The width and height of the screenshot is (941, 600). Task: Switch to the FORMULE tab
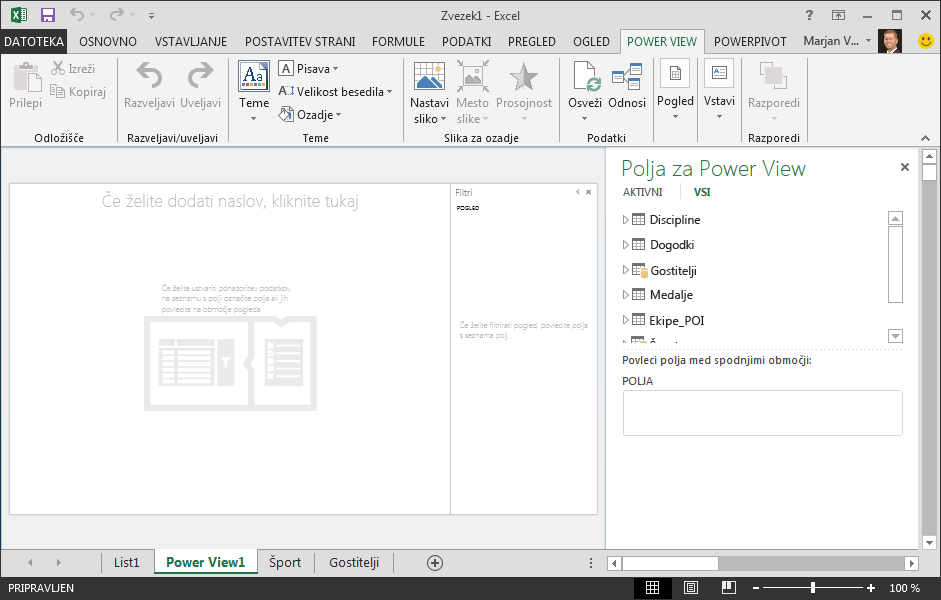point(398,41)
